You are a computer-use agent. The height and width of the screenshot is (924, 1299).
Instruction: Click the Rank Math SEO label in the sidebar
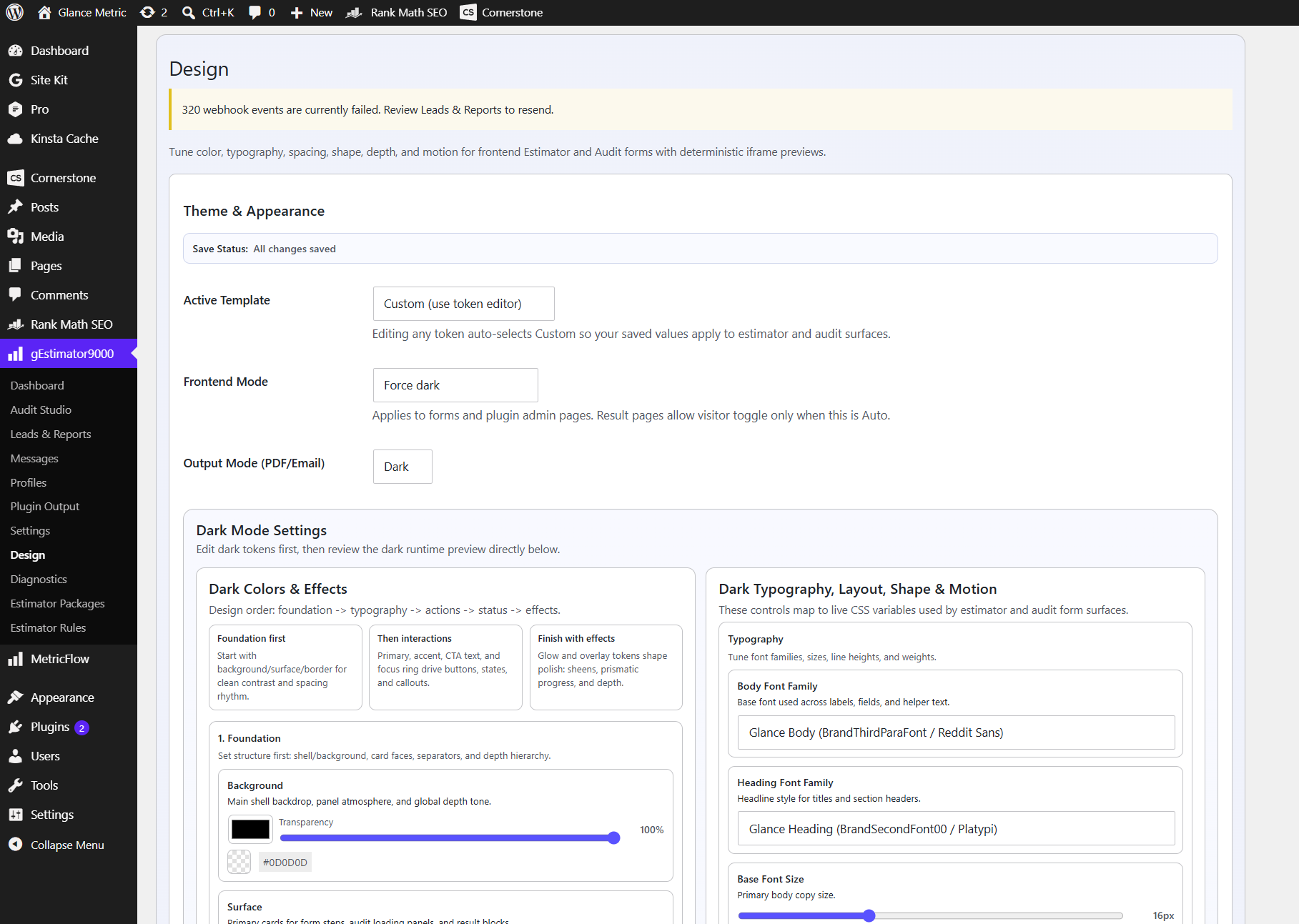[71, 324]
